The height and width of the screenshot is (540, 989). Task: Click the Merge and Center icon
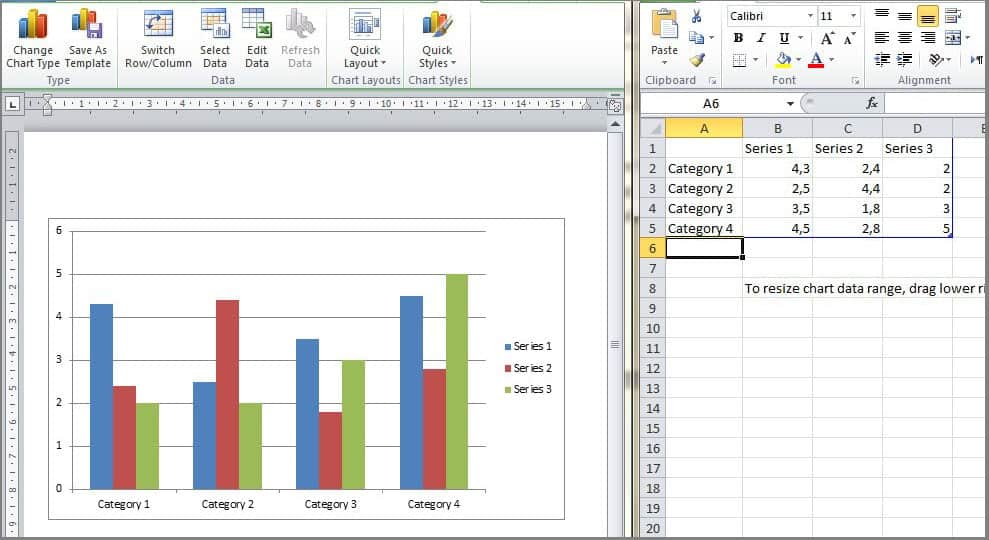pos(952,38)
